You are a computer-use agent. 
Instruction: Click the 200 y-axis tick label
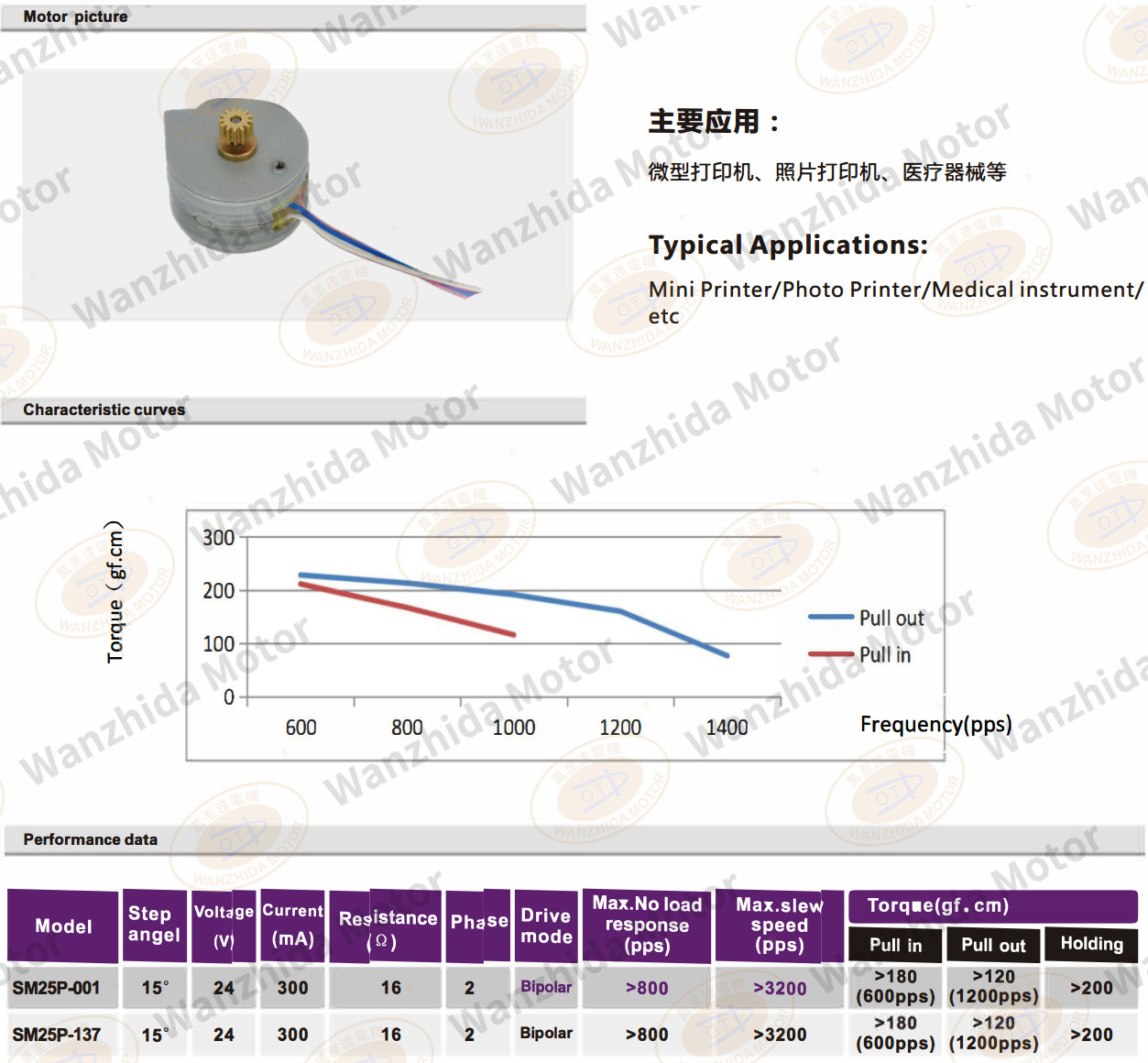click(218, 591)
